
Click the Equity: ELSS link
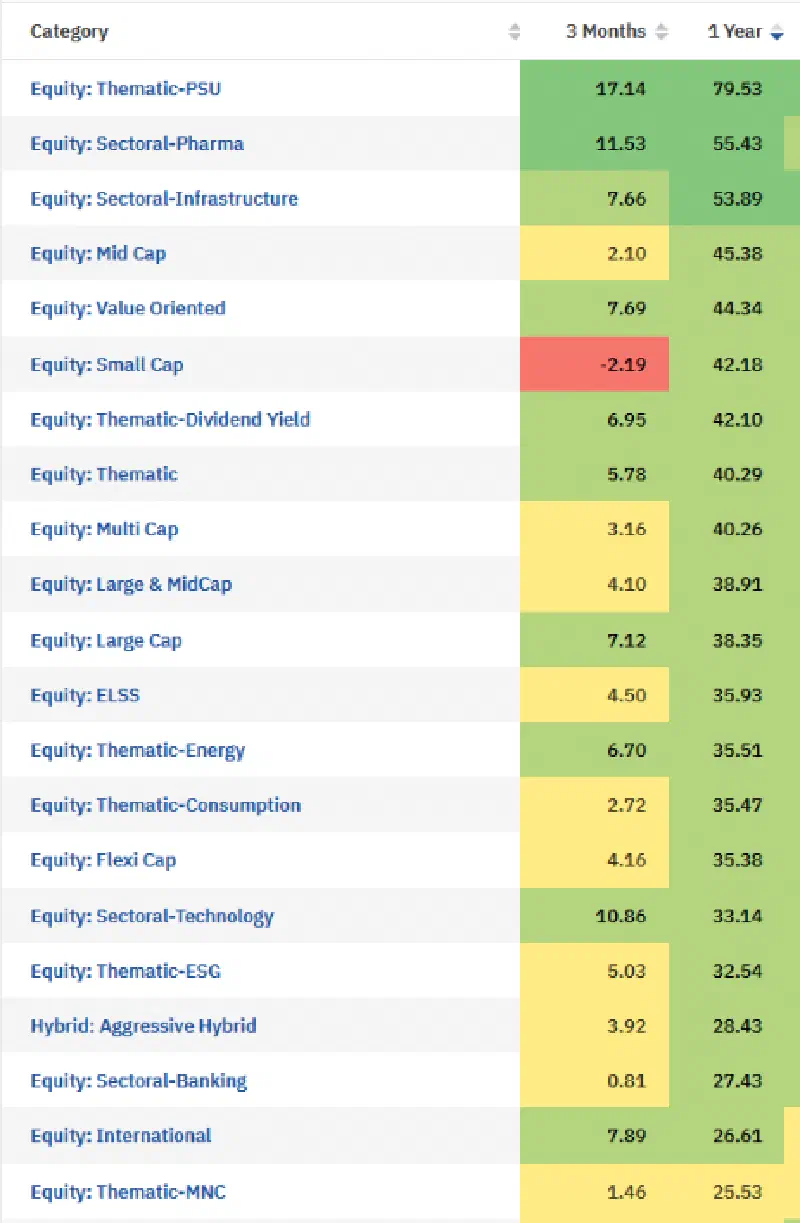(85, 694)
